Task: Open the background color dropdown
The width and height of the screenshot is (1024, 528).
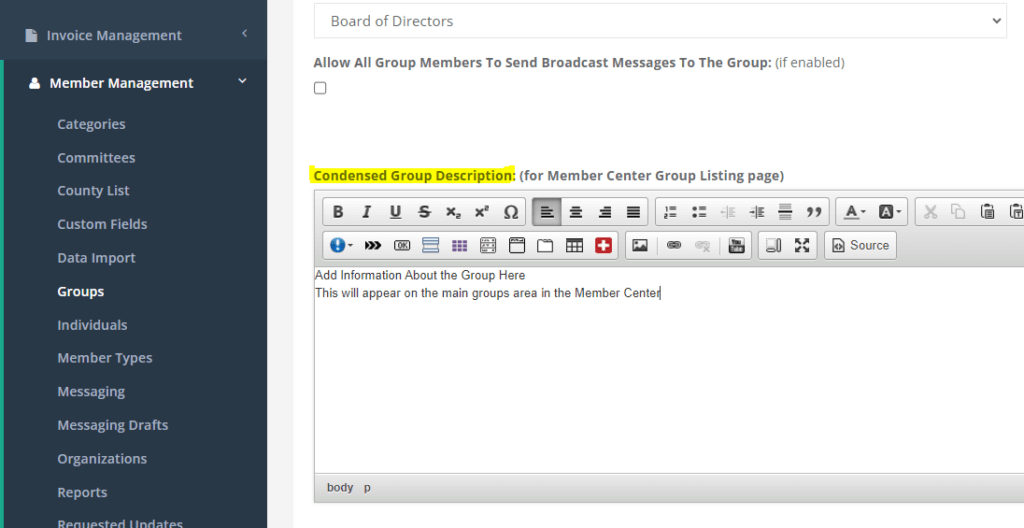Action: pos(889,212)
